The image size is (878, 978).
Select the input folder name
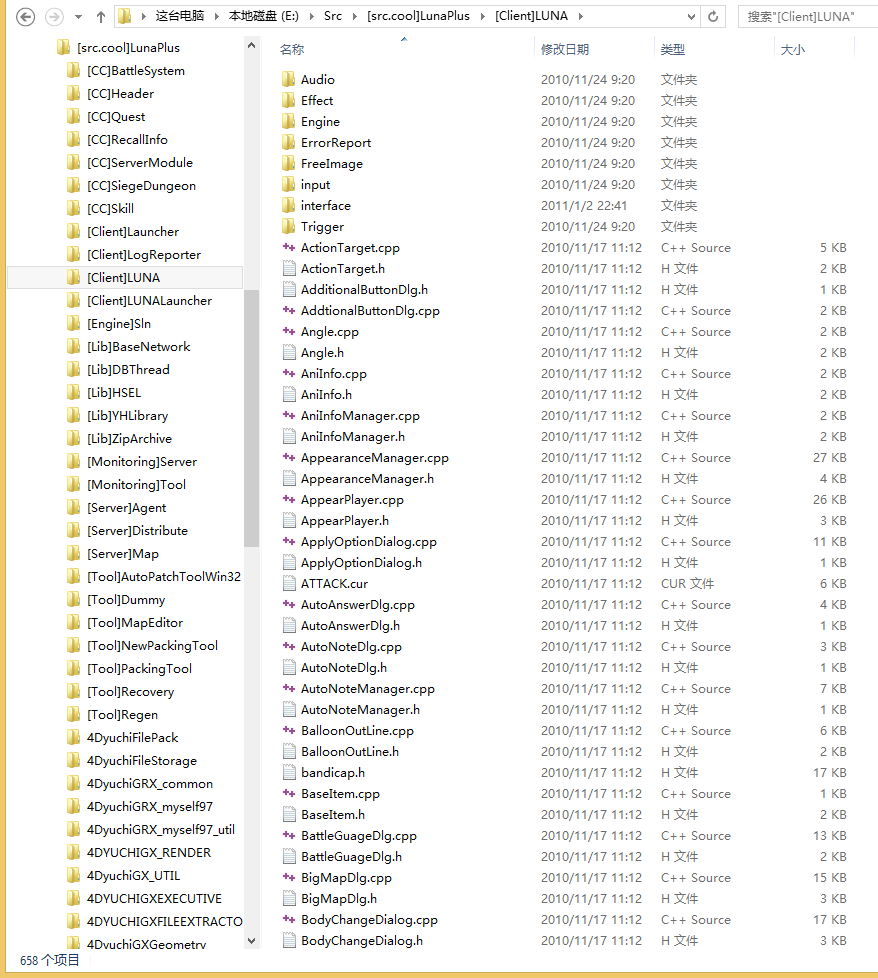tap(316, 185)
